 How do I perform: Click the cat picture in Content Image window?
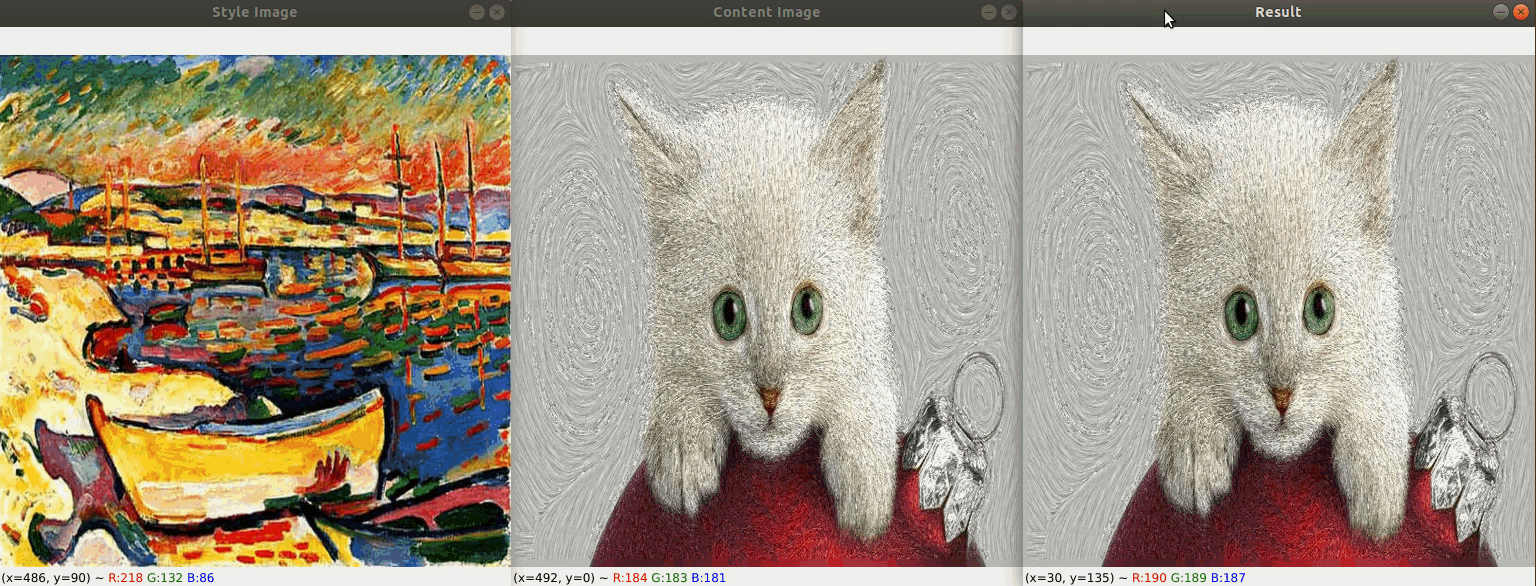tap(767, 311)
